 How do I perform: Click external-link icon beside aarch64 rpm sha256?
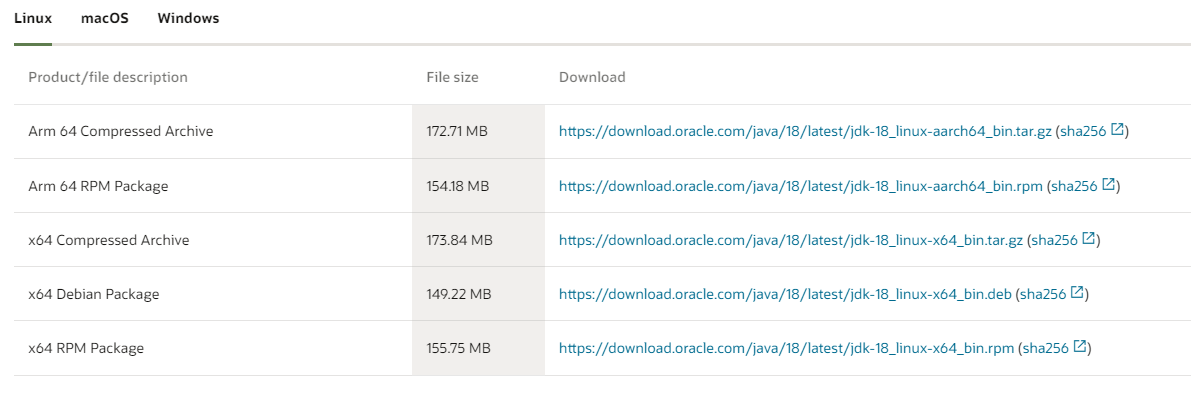[1108, 184]
